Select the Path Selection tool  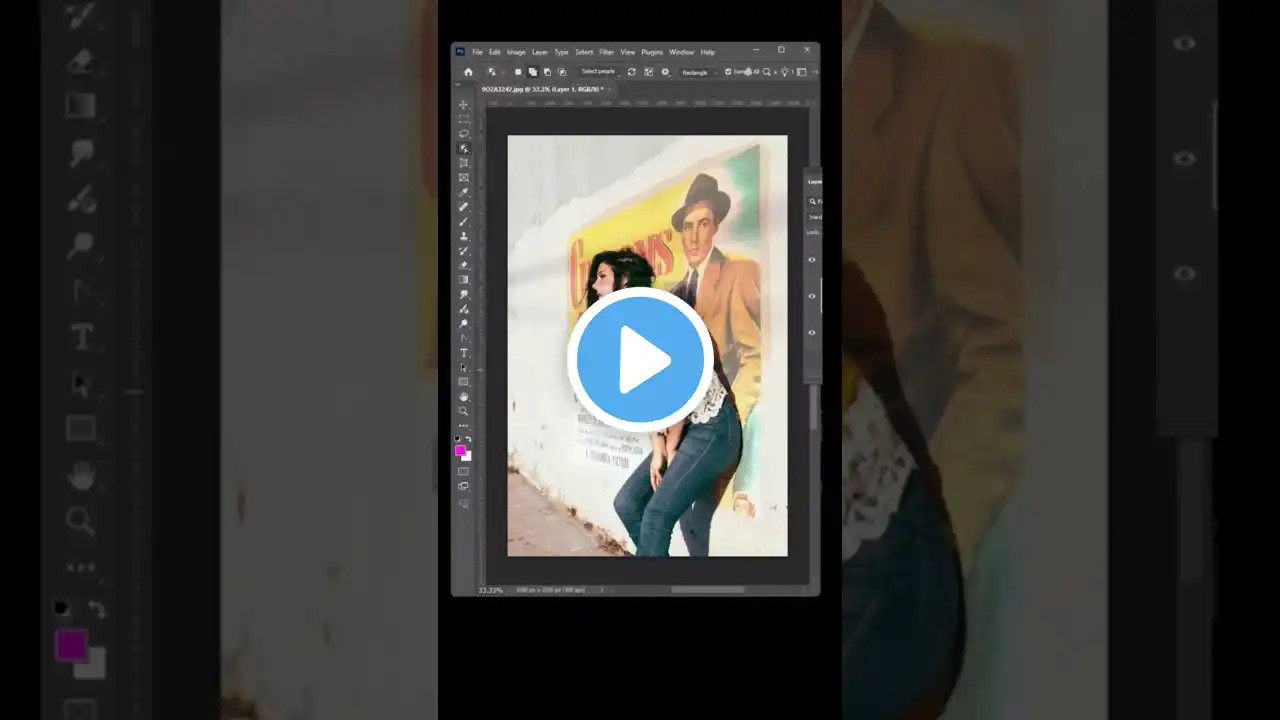pyautogui.click(x=463, y=367)
